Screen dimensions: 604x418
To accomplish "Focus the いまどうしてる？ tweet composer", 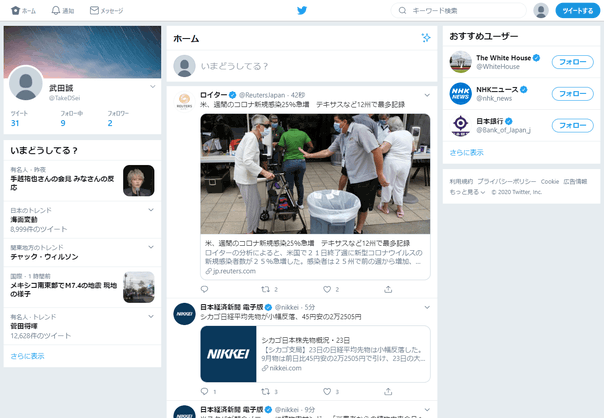I will coord(315,66).
